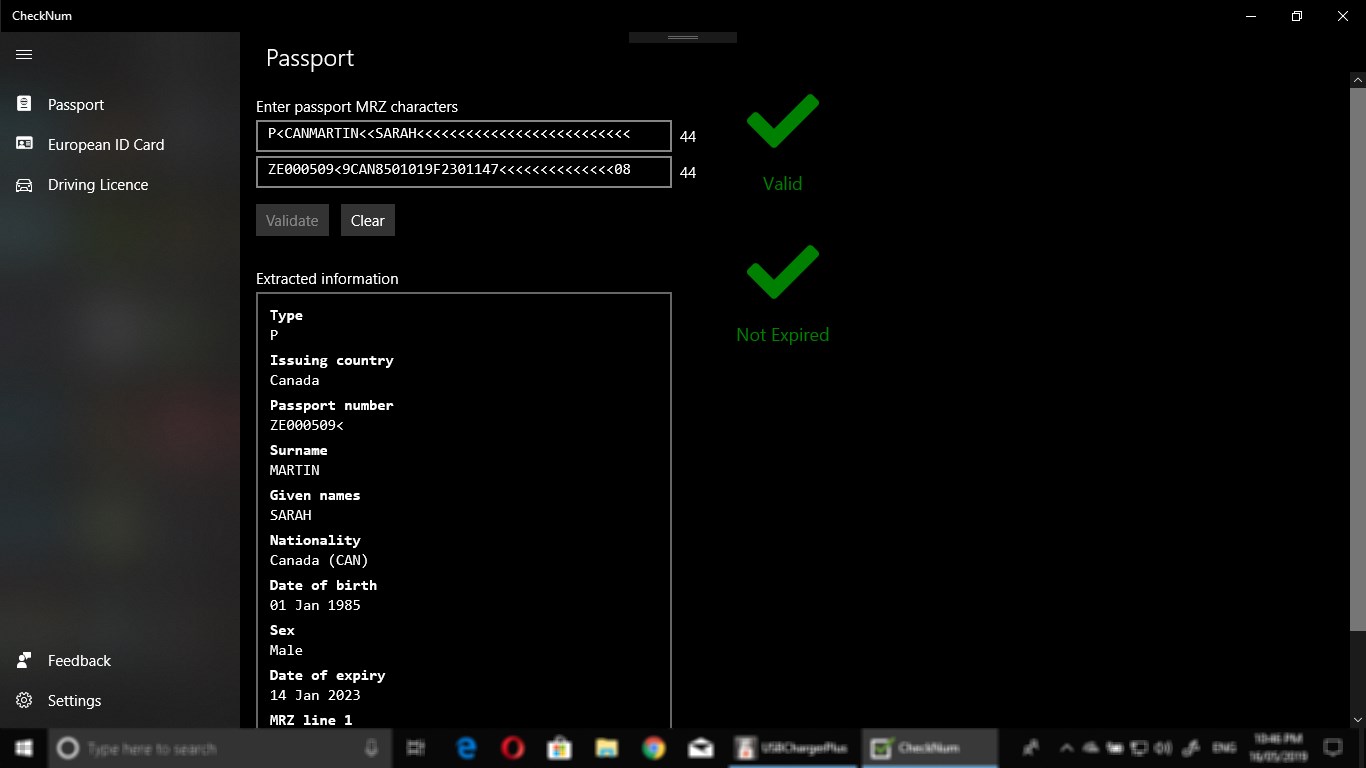The height and width of the screenshot is (768, 1366).
Task: Open the Windows Start menu
Action: (x=24, y=748)
